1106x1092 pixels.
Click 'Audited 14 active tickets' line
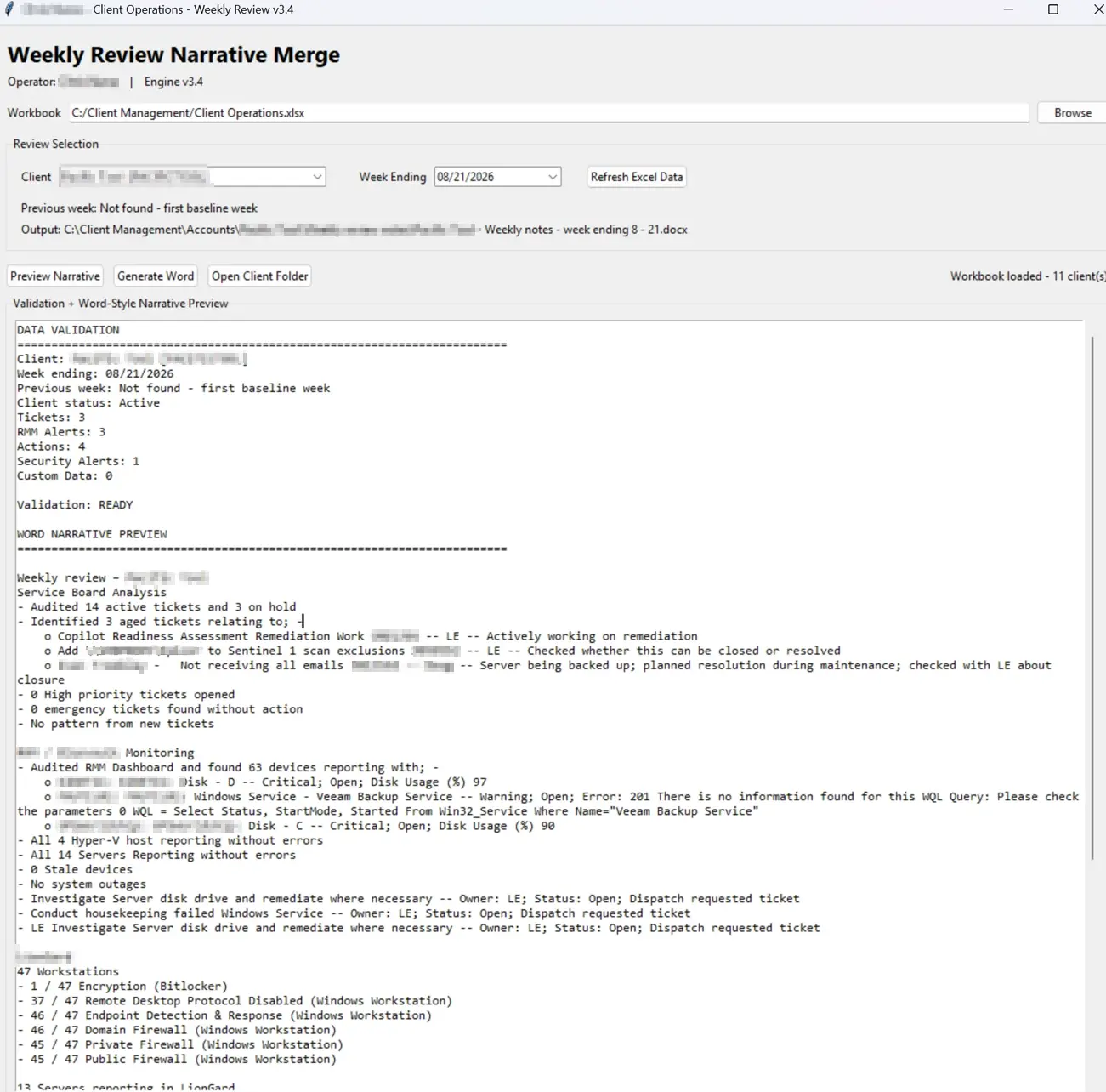[x=156, y=607]
